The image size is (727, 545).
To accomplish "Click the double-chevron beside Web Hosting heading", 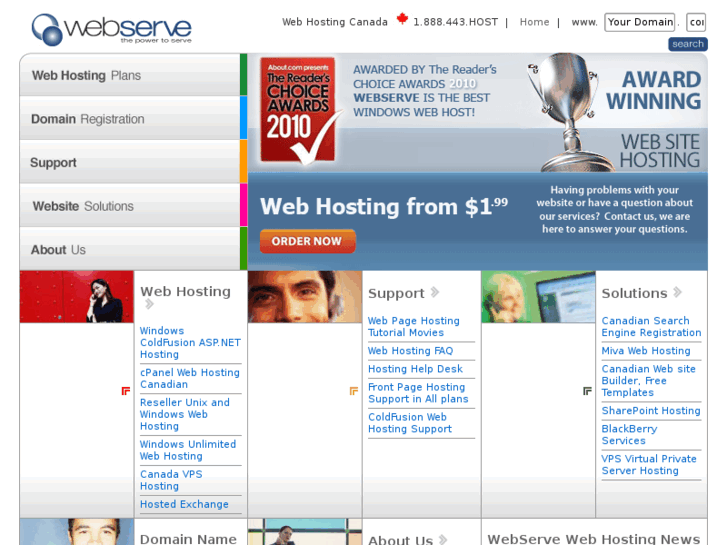I will click(x=149, y=304).
